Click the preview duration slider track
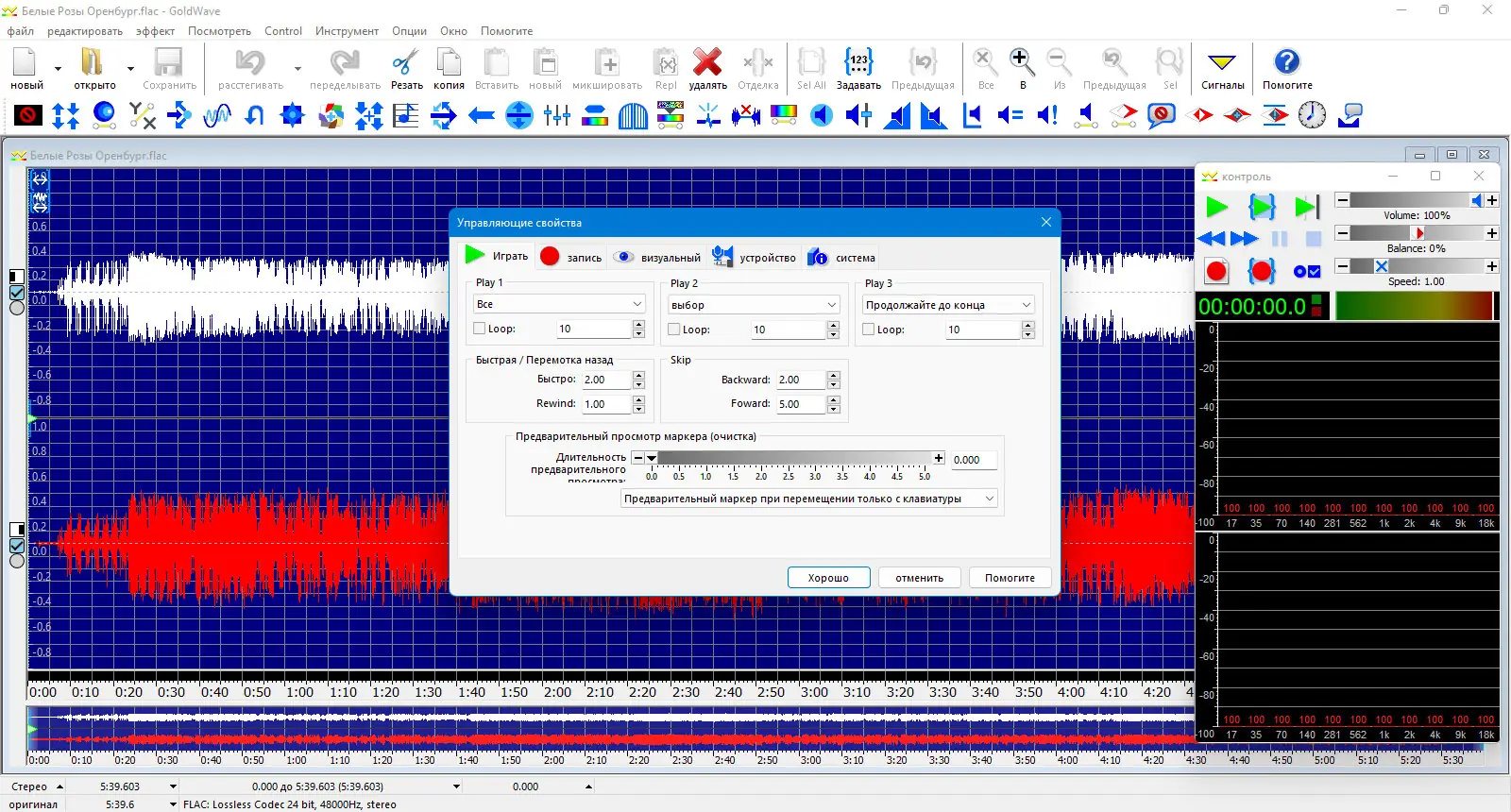The height and width of the screenshot is (812, 1511). coord(793,458)
